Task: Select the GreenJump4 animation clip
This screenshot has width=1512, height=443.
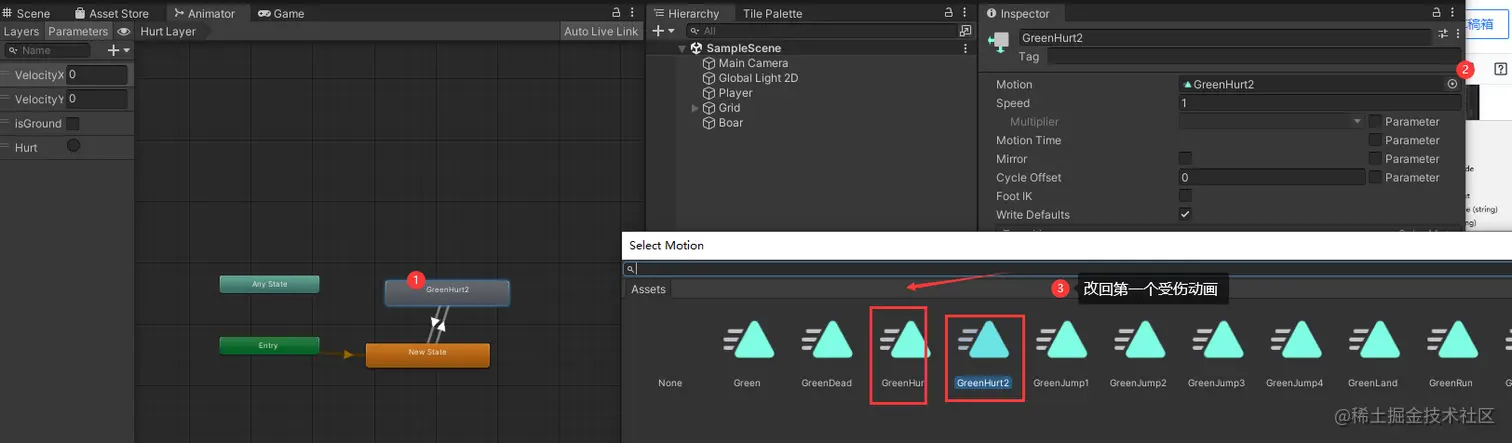Action: coord(1294,355)
